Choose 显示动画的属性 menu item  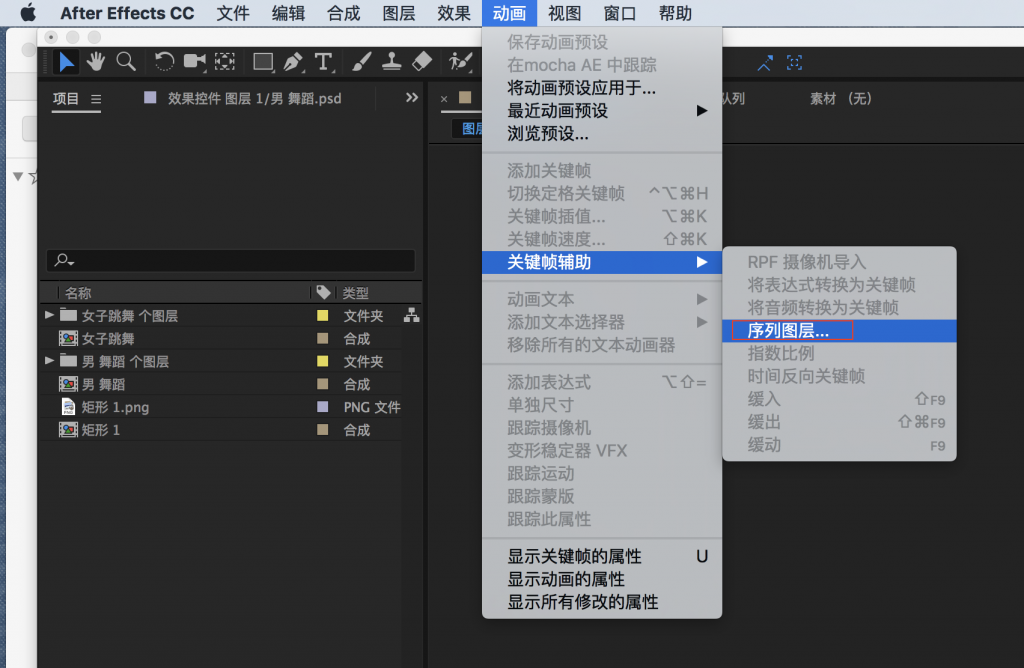(x=601, y=579)
